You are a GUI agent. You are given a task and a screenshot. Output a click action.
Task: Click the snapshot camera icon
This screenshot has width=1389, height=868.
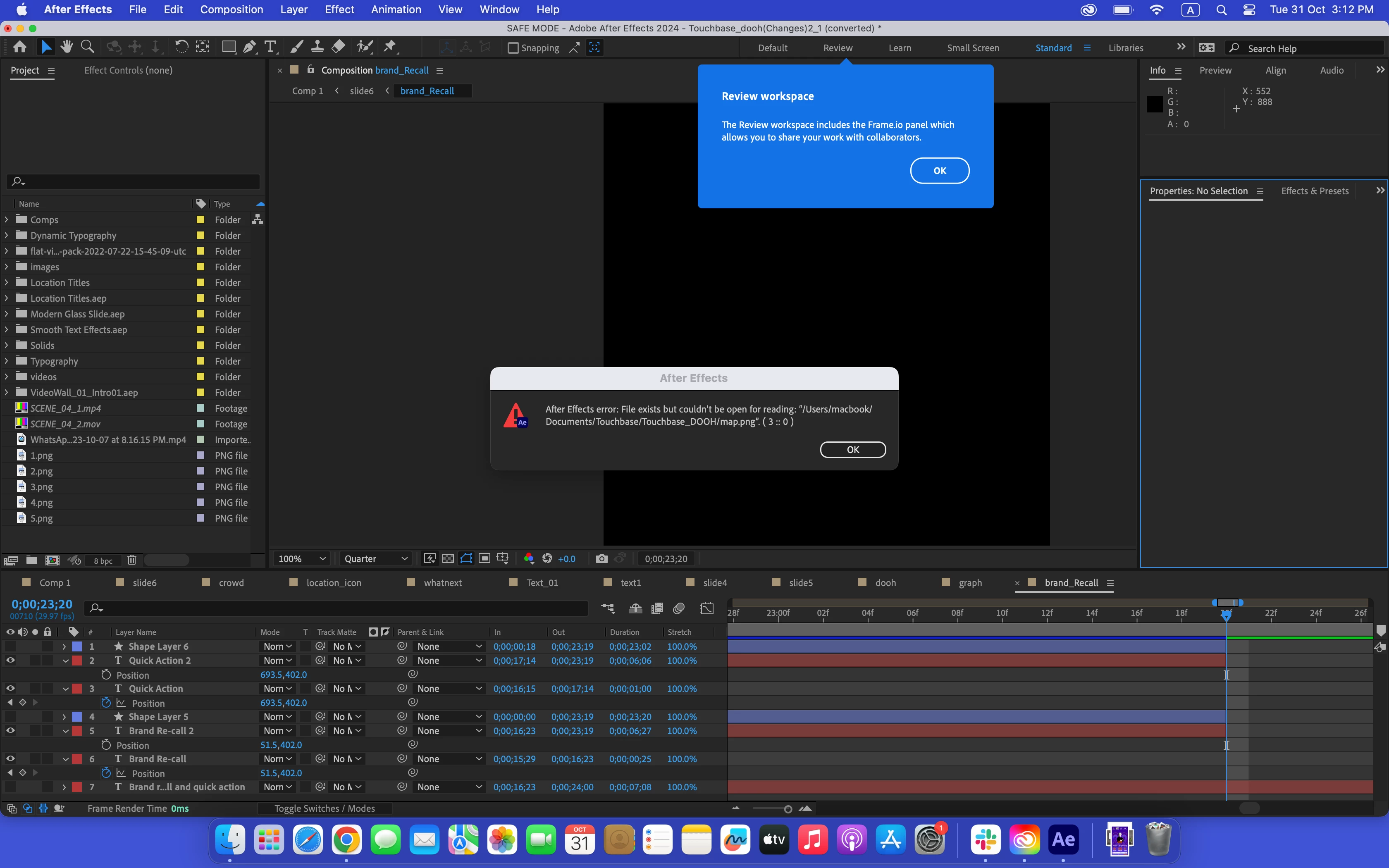[601, 558]
